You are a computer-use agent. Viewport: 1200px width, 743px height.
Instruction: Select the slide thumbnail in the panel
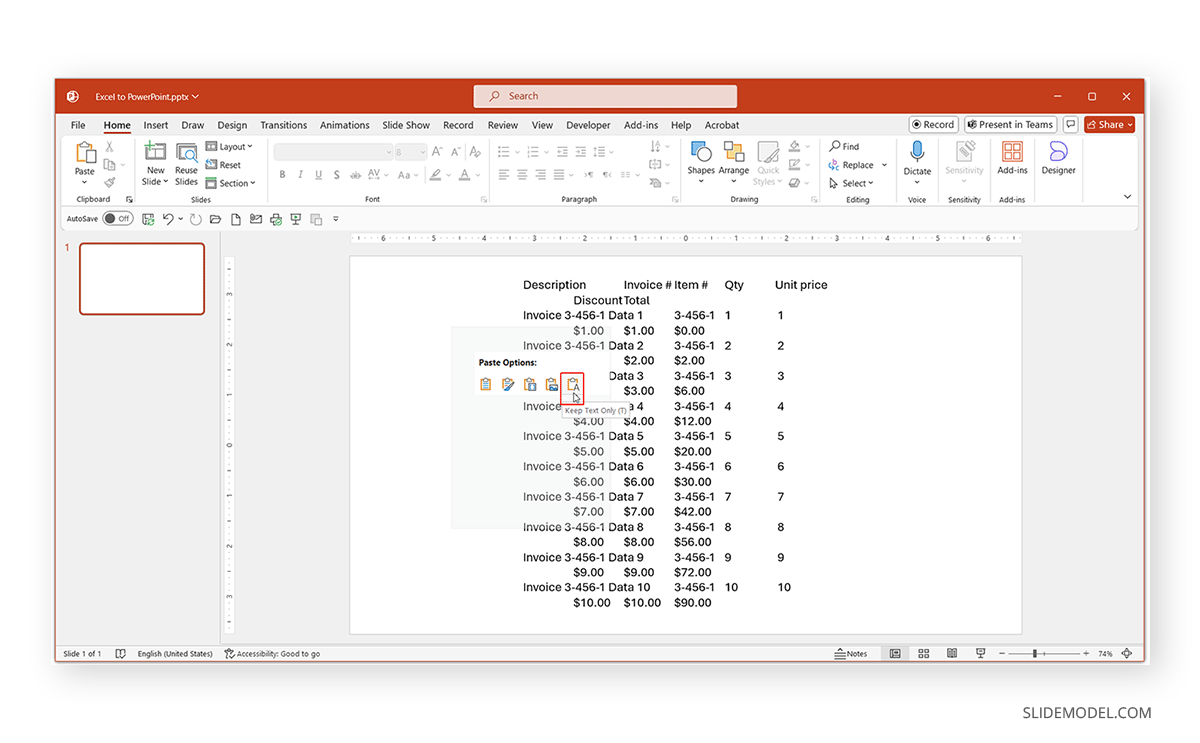[141, 279]
